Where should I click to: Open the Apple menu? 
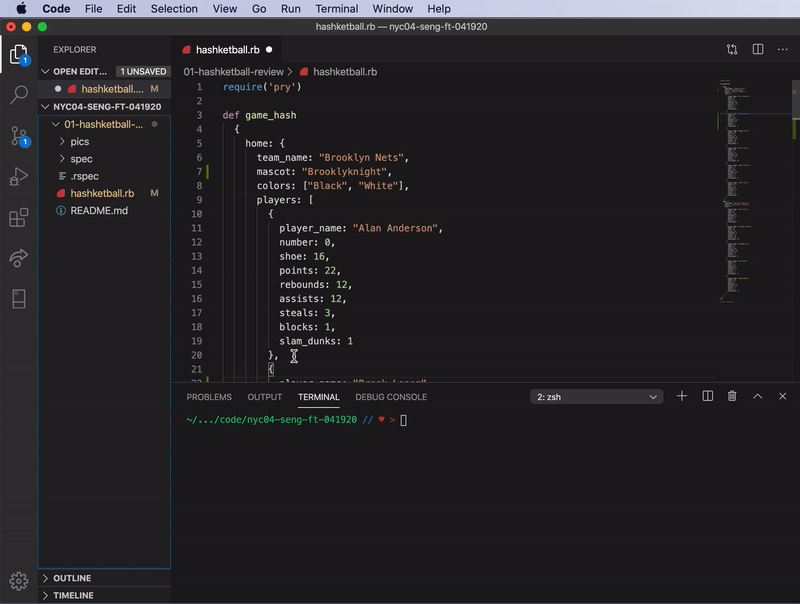(21, 9)
